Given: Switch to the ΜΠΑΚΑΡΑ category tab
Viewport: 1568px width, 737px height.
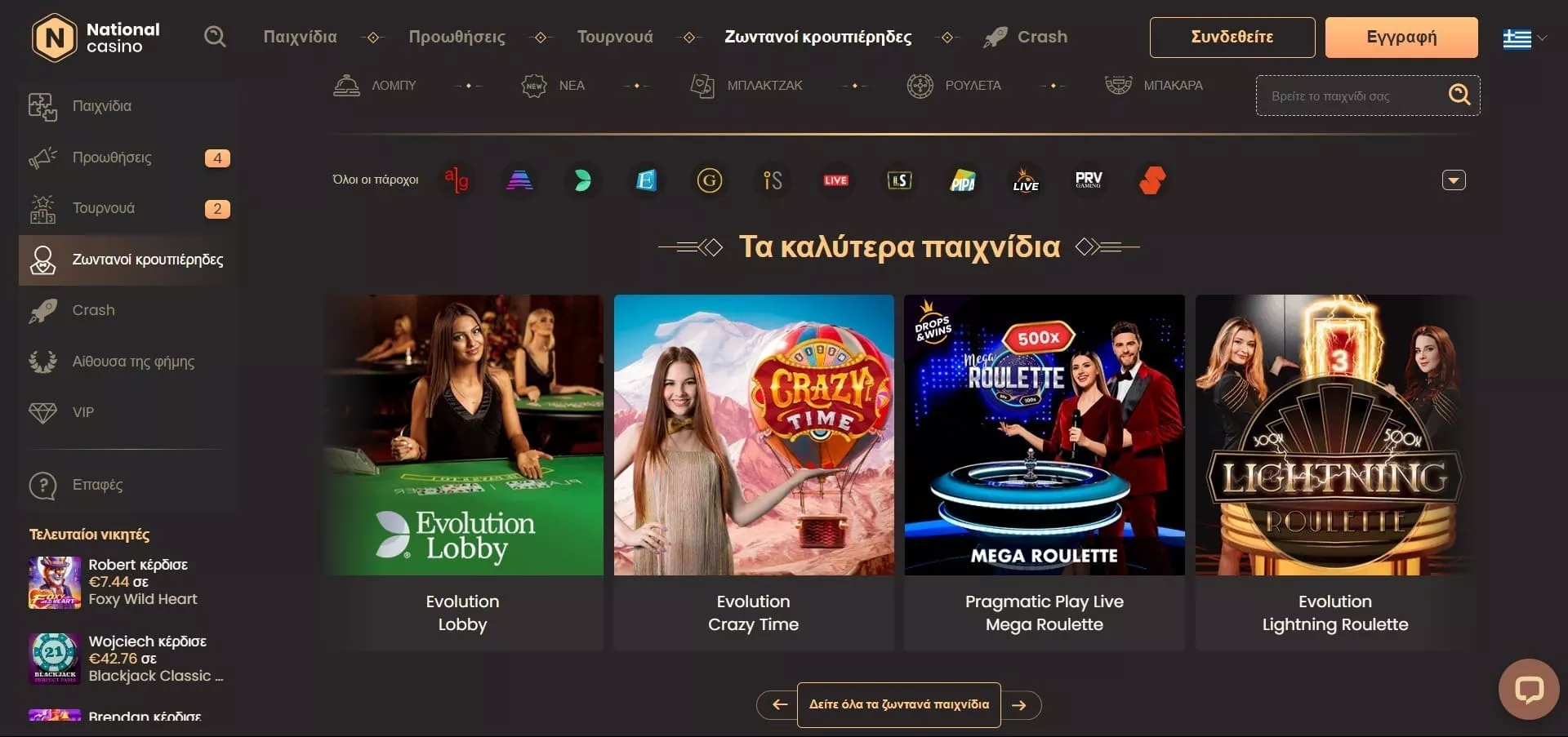Looking at the screenshot, I should 1154,85.
